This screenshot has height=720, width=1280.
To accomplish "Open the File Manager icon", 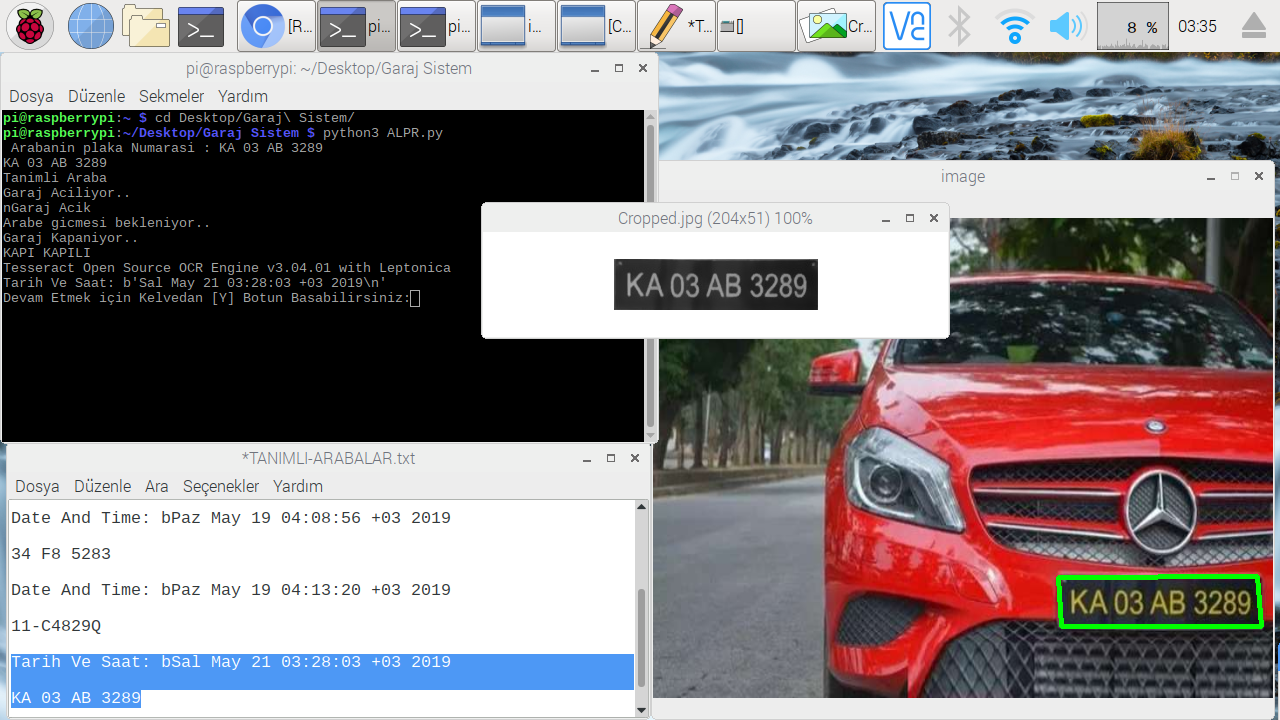I will (x=145, y=25).
